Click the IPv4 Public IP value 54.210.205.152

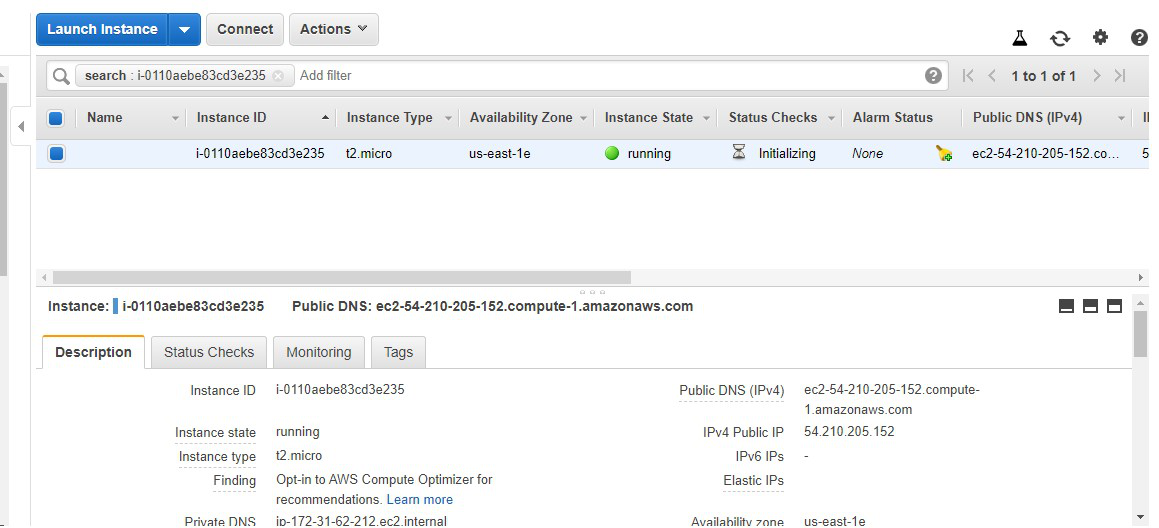pyautogui.click(x=849, y=431)
